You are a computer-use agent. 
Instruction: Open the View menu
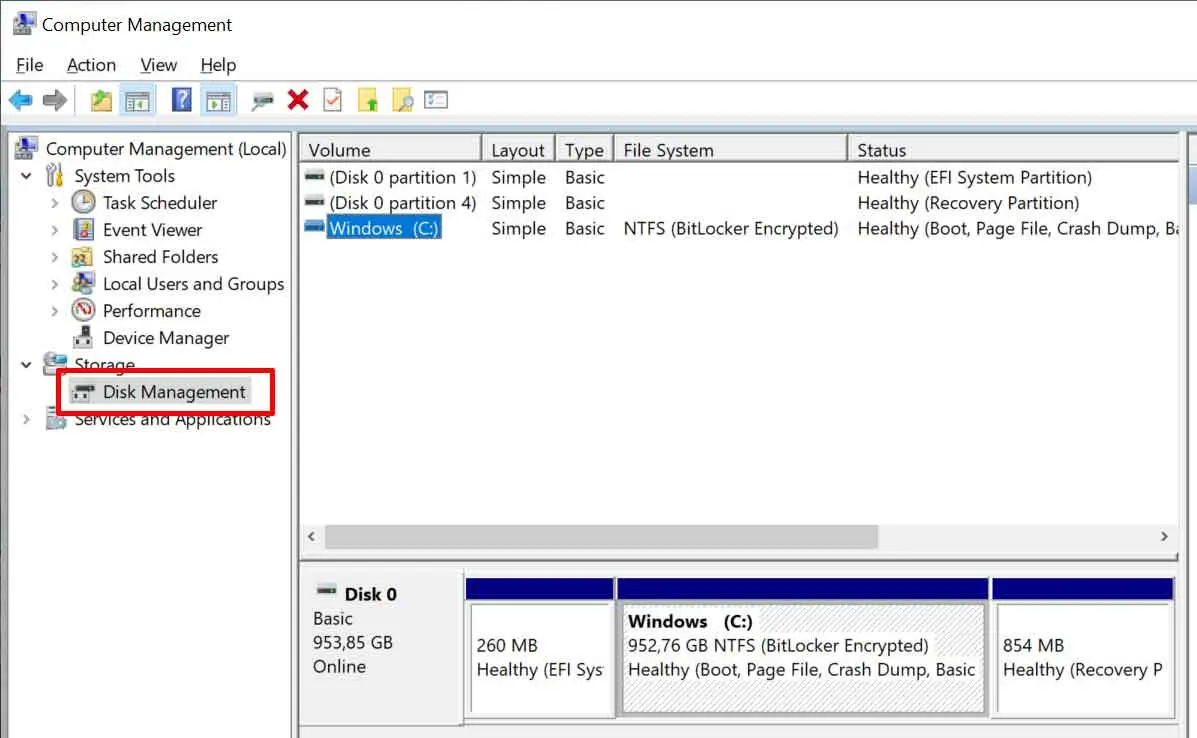coord(158,65)
